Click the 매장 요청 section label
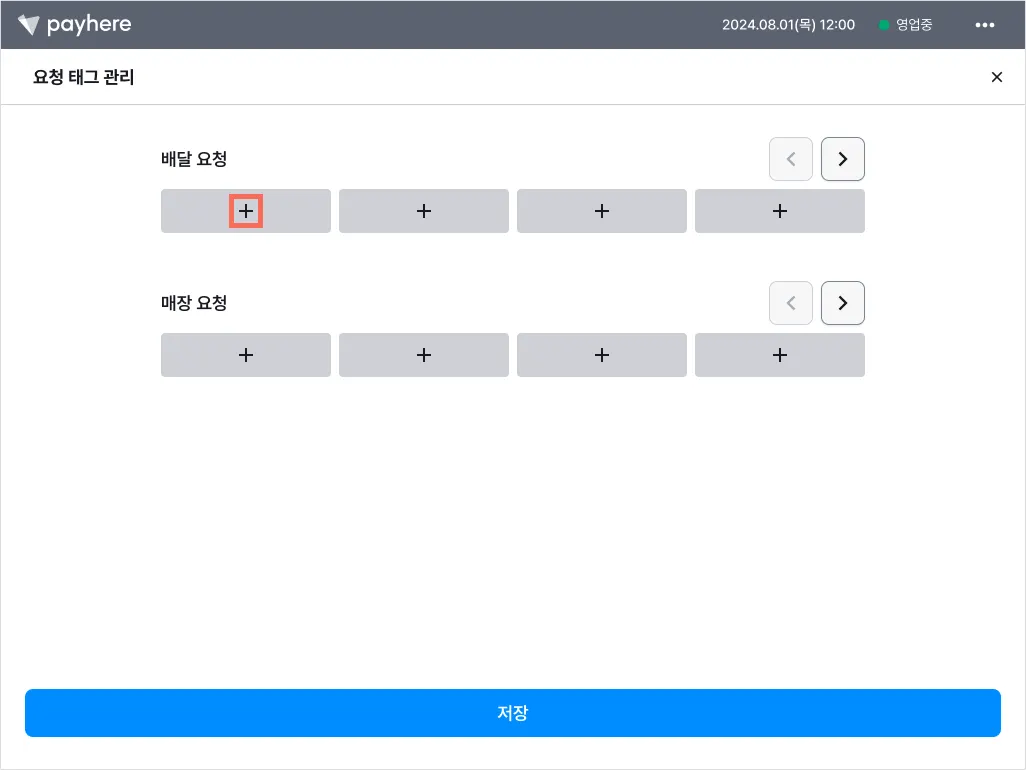This screenshot has width=1026, height=770. pyautogui.click(x=194, y=303)
